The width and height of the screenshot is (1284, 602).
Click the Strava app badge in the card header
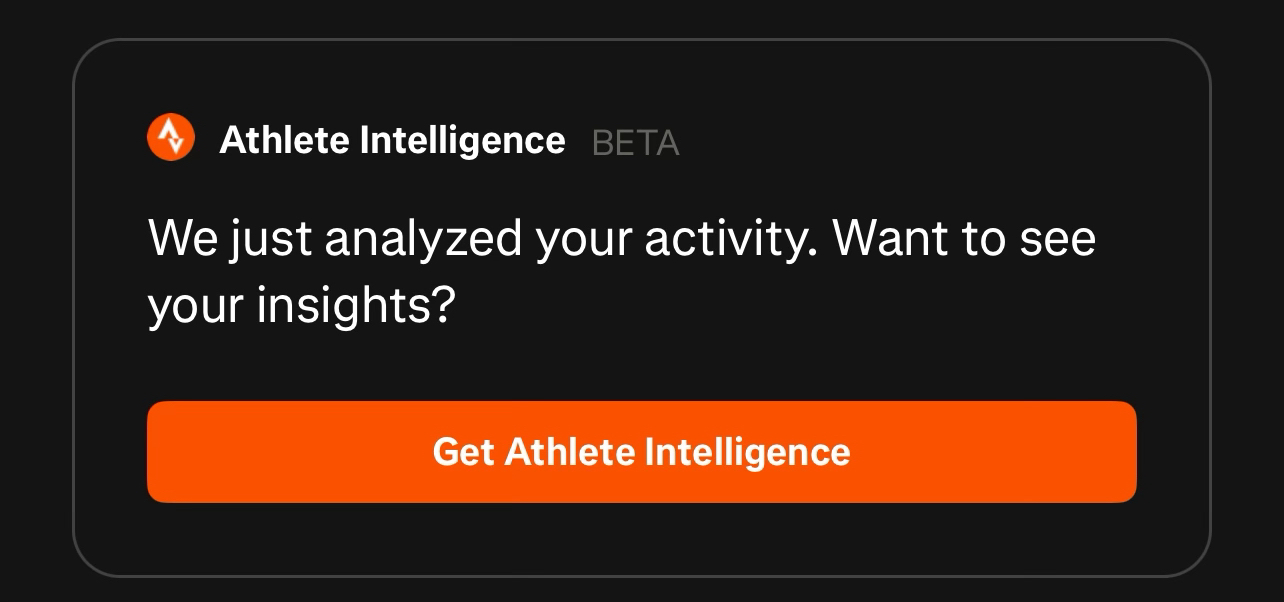pos(171,137)
